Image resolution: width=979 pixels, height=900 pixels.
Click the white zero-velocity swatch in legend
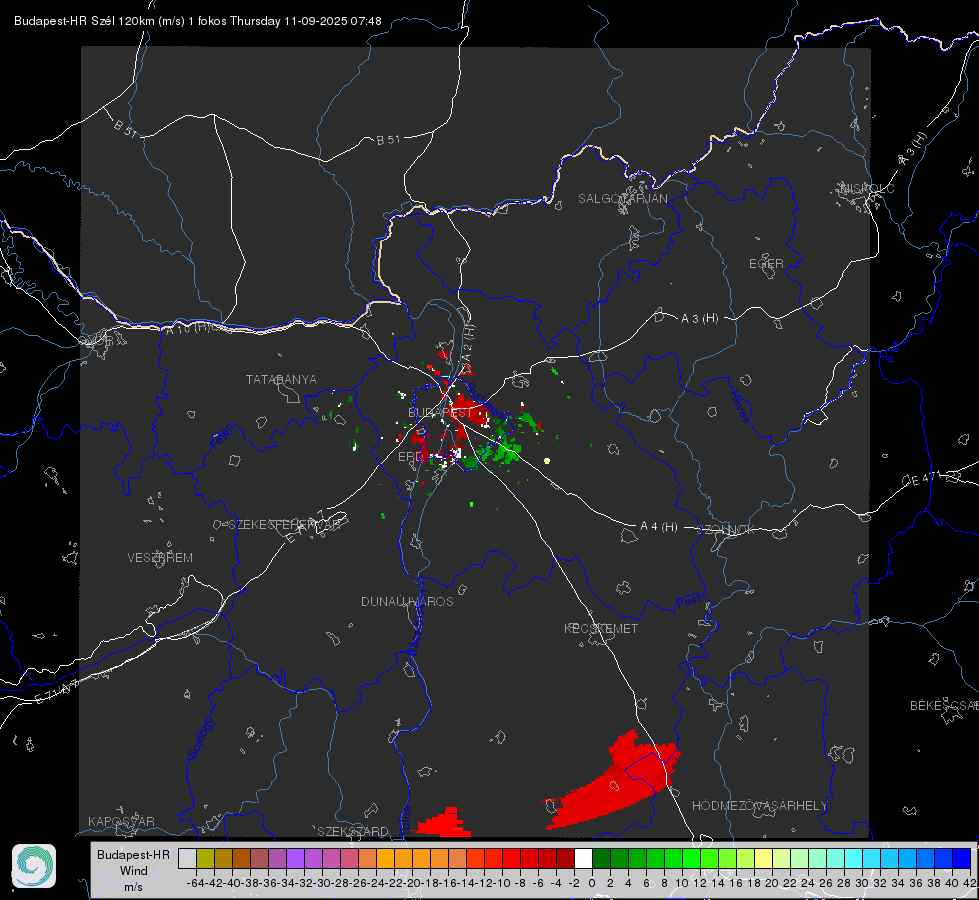[583, 858]
